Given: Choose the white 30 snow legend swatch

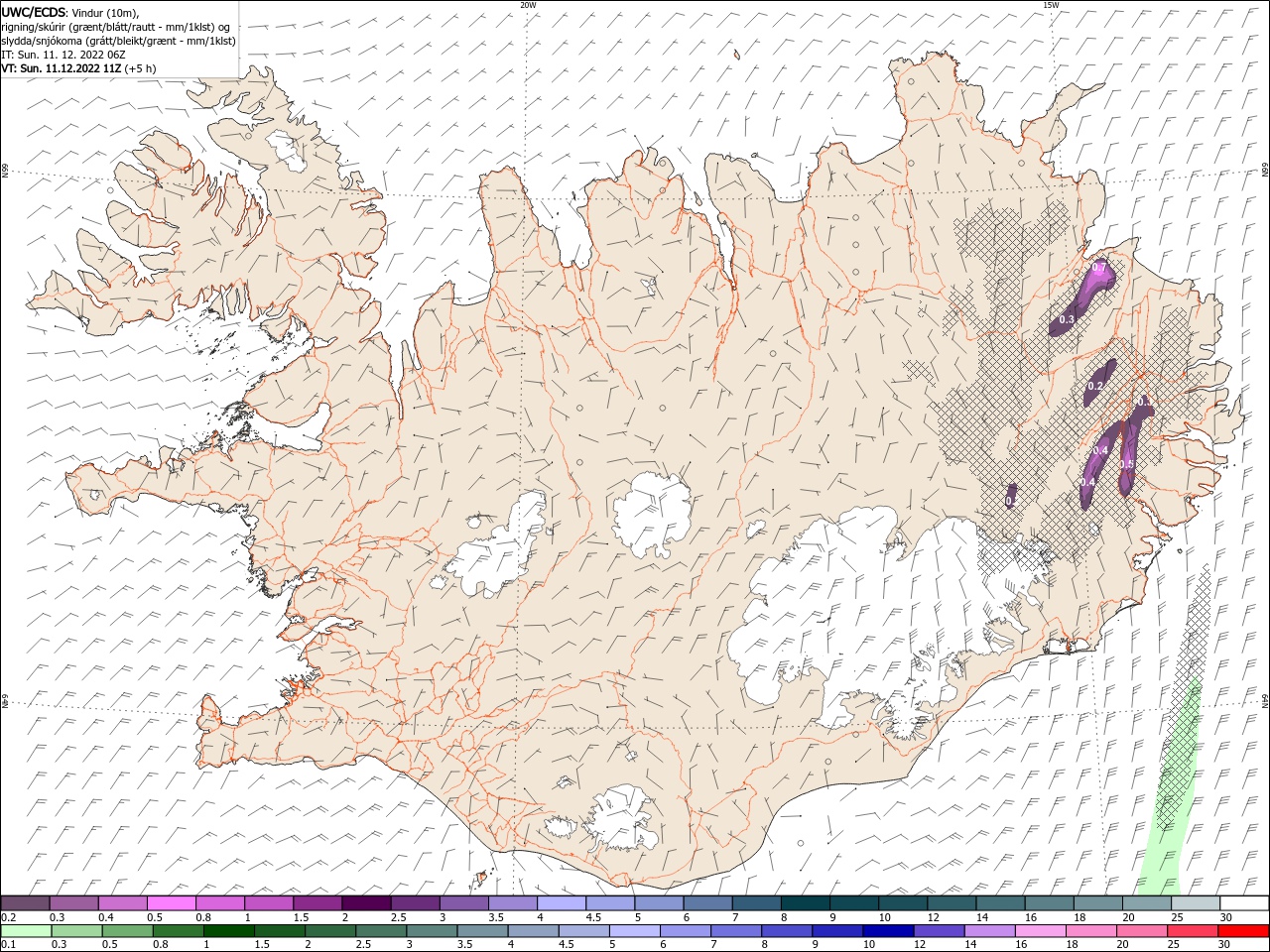Looking at the screenshot, I should click(1243, 903).
